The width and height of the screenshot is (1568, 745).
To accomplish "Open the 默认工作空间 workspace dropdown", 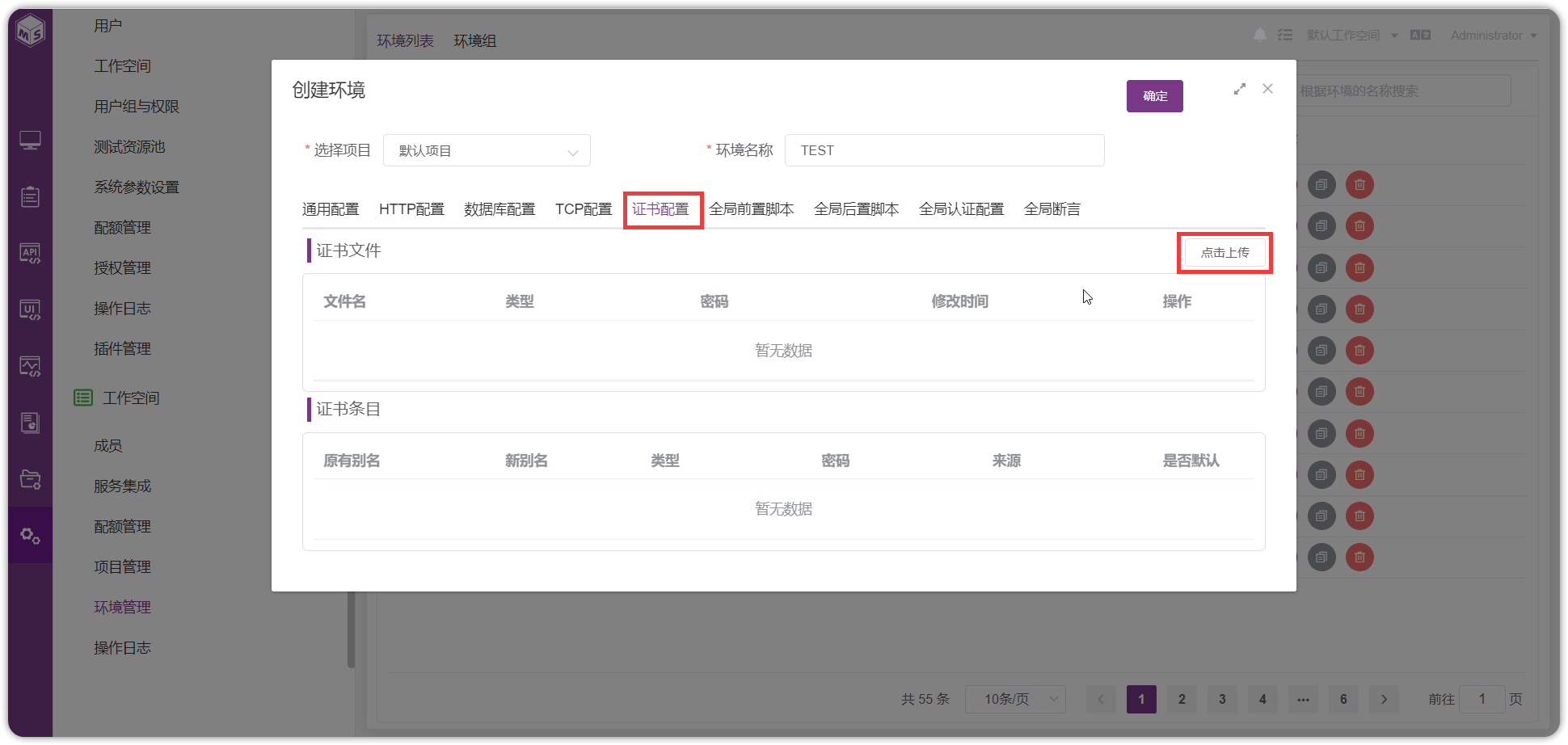I will click(1352, 36).
